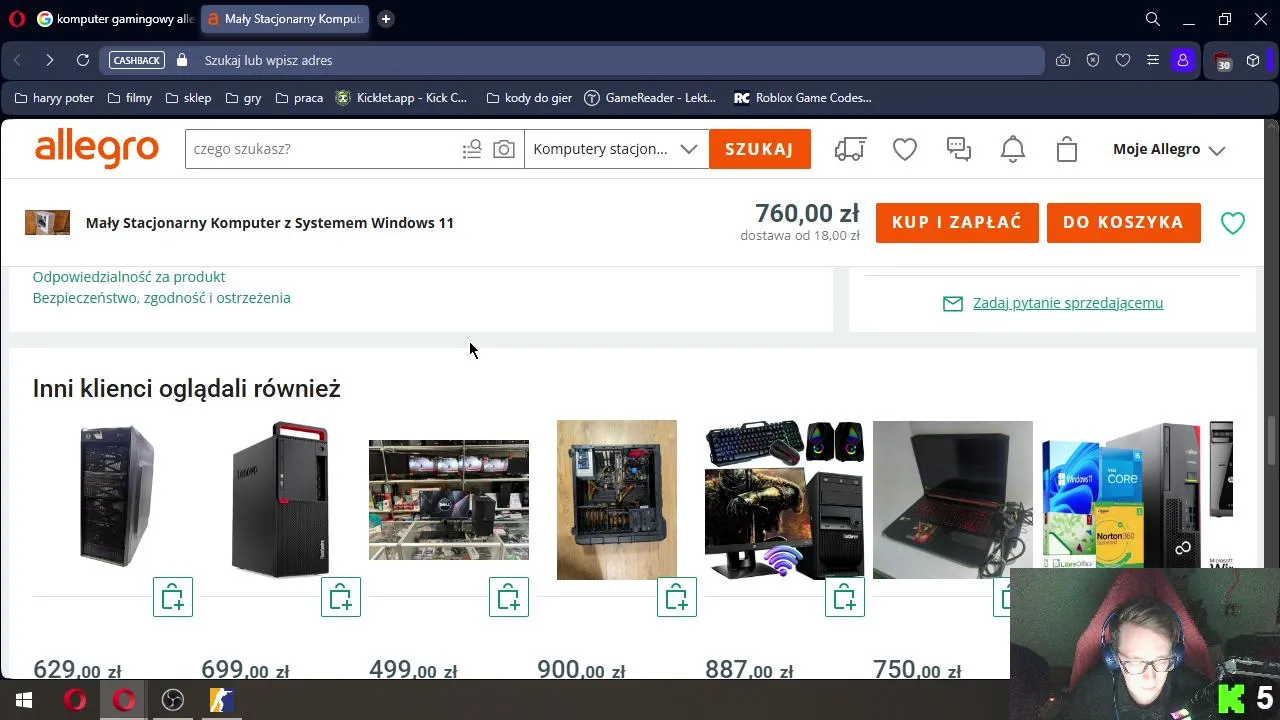Image resolution: width=1280 pixels, height=720 pixels.
Task: Open black tower PC thumbnail 629 zł
Action: (117, 498)
